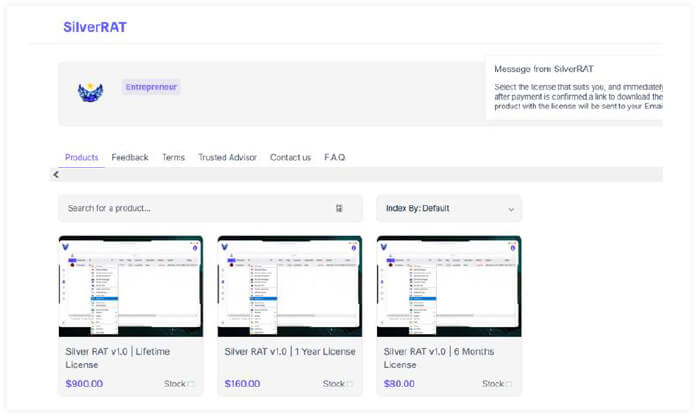Open the SilverRAT seller avatar image
Screen dimensions: 697x415
click(90, 92)
